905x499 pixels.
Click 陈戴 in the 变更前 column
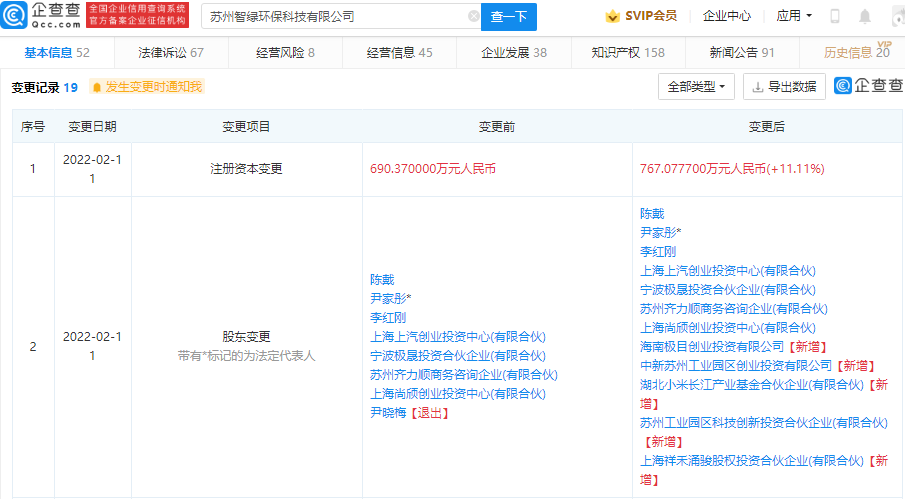click(x=382, y=280)
